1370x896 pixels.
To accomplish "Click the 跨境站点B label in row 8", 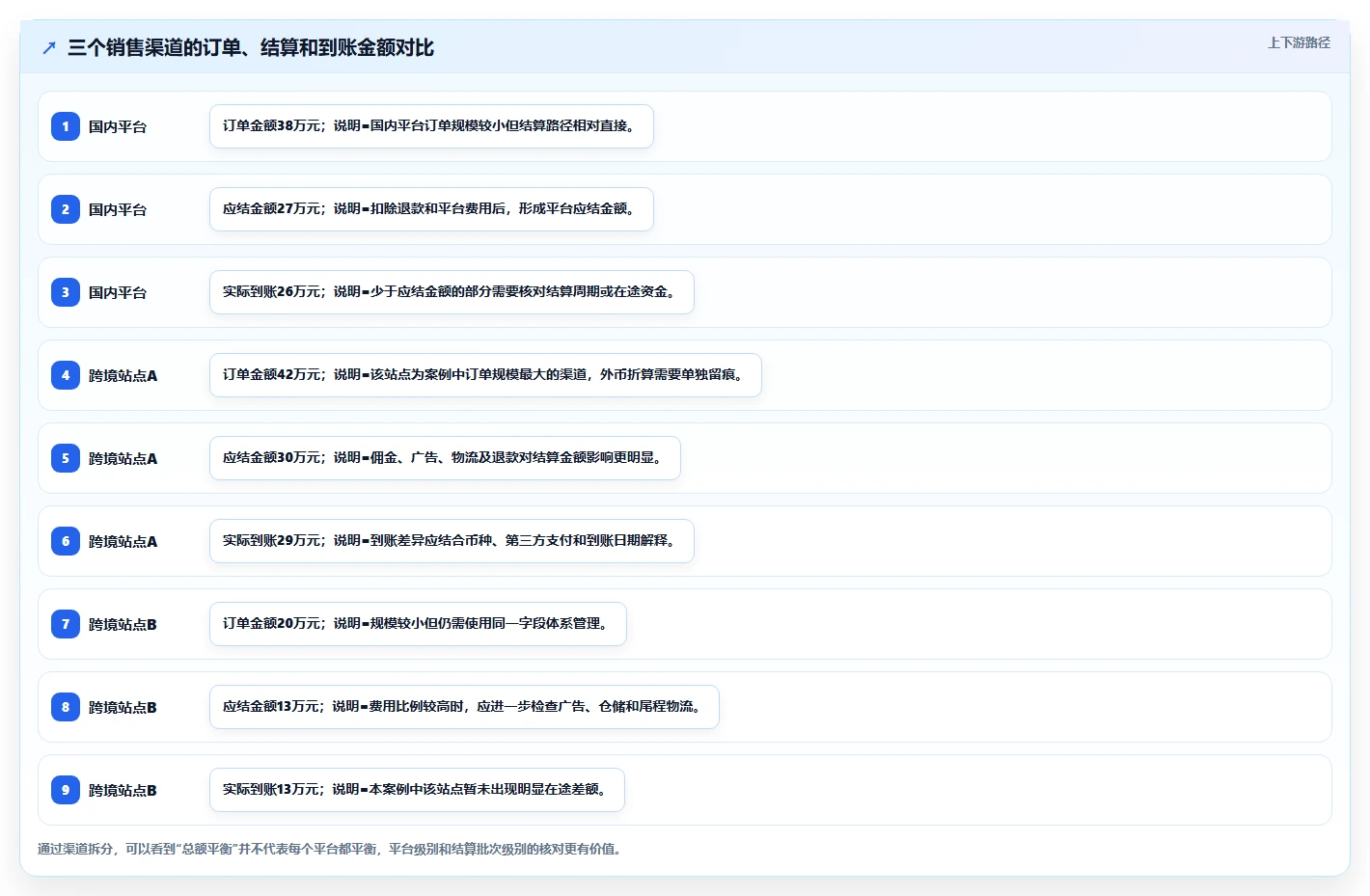I will 123,707.
